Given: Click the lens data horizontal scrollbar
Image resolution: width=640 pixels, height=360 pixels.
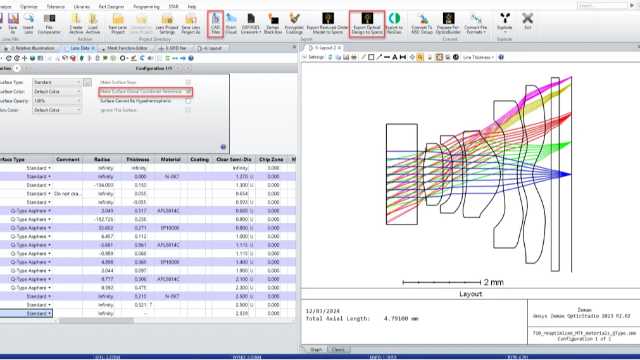Looking at the screenshot, I should pos(96,321).
